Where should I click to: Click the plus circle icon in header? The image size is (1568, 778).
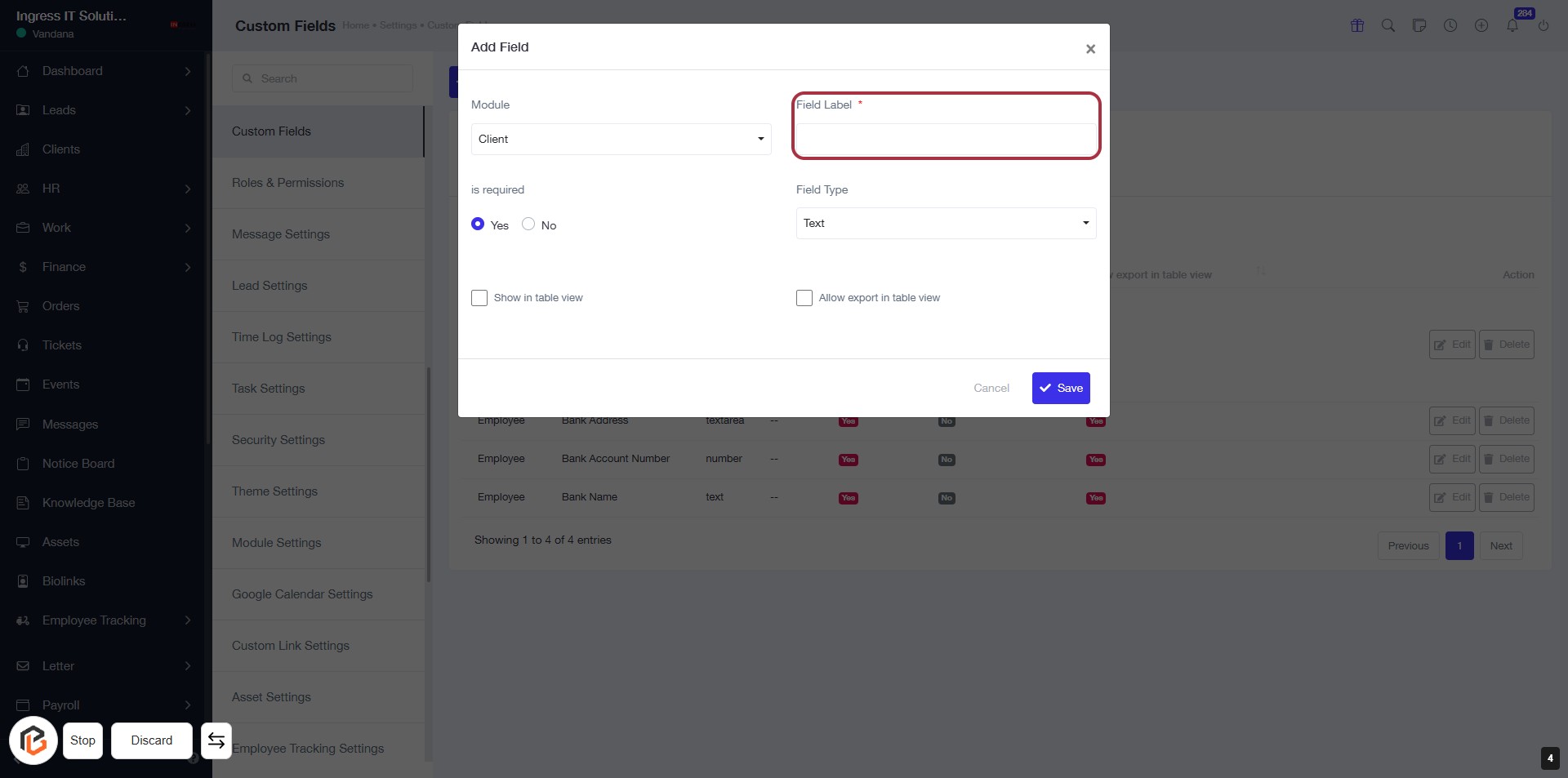click(1481, 25)
